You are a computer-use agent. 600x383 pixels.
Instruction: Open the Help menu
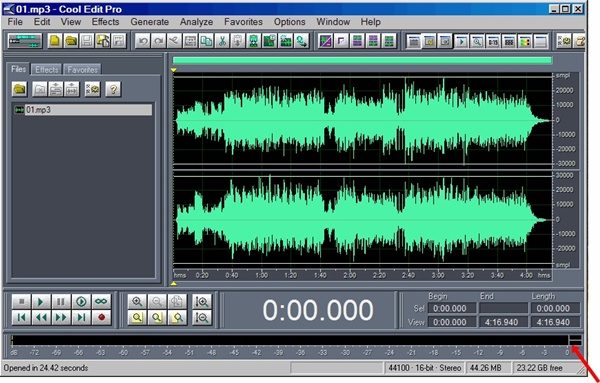pos(370,22)
